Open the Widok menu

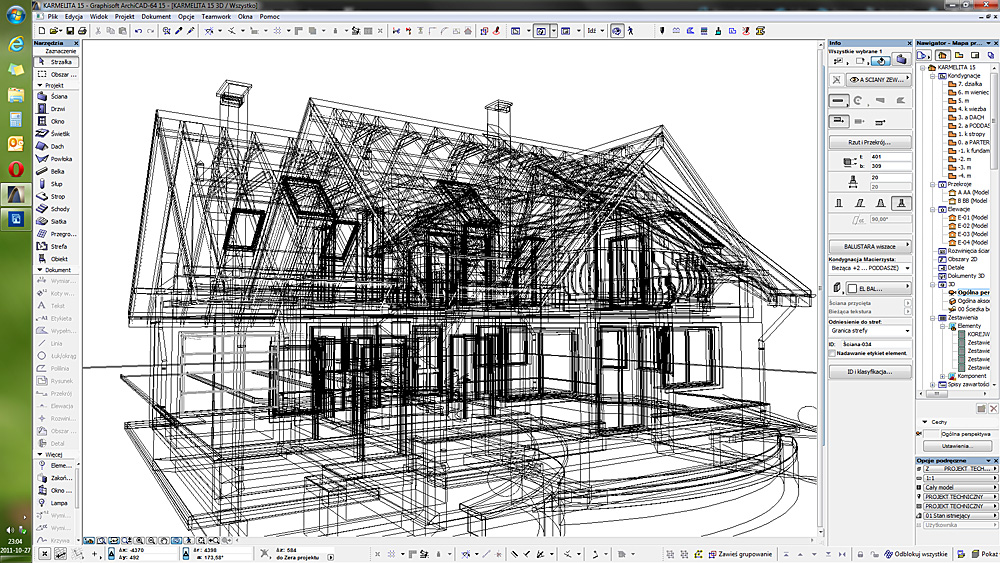[x=99, y=17]
